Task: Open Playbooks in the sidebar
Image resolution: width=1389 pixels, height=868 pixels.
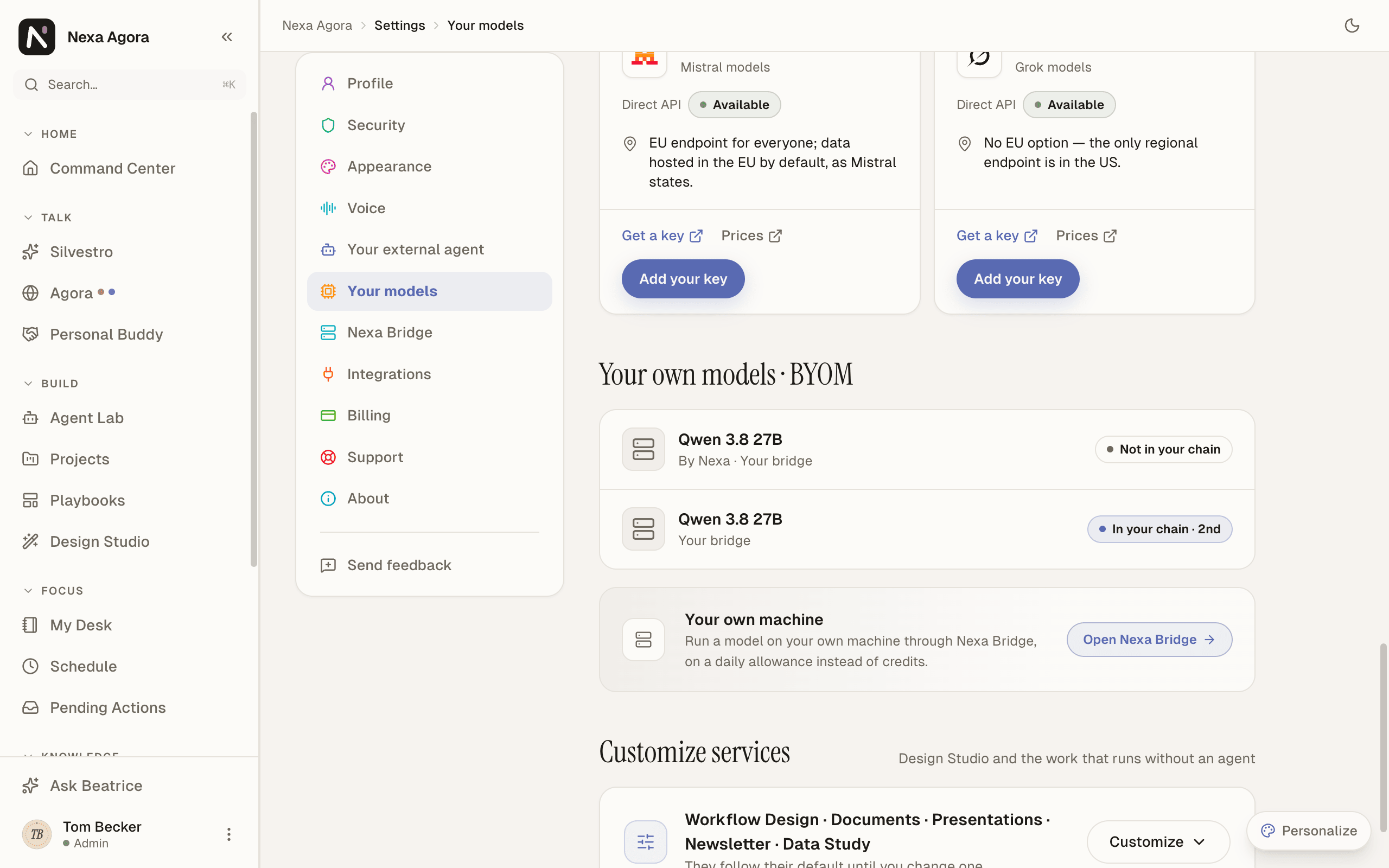Action: pos(129,500)
